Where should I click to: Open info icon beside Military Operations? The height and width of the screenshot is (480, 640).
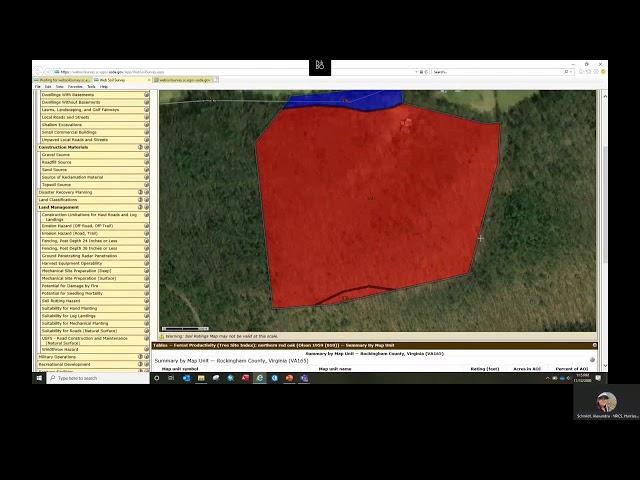pyautogui.click(x=140, y=357)
